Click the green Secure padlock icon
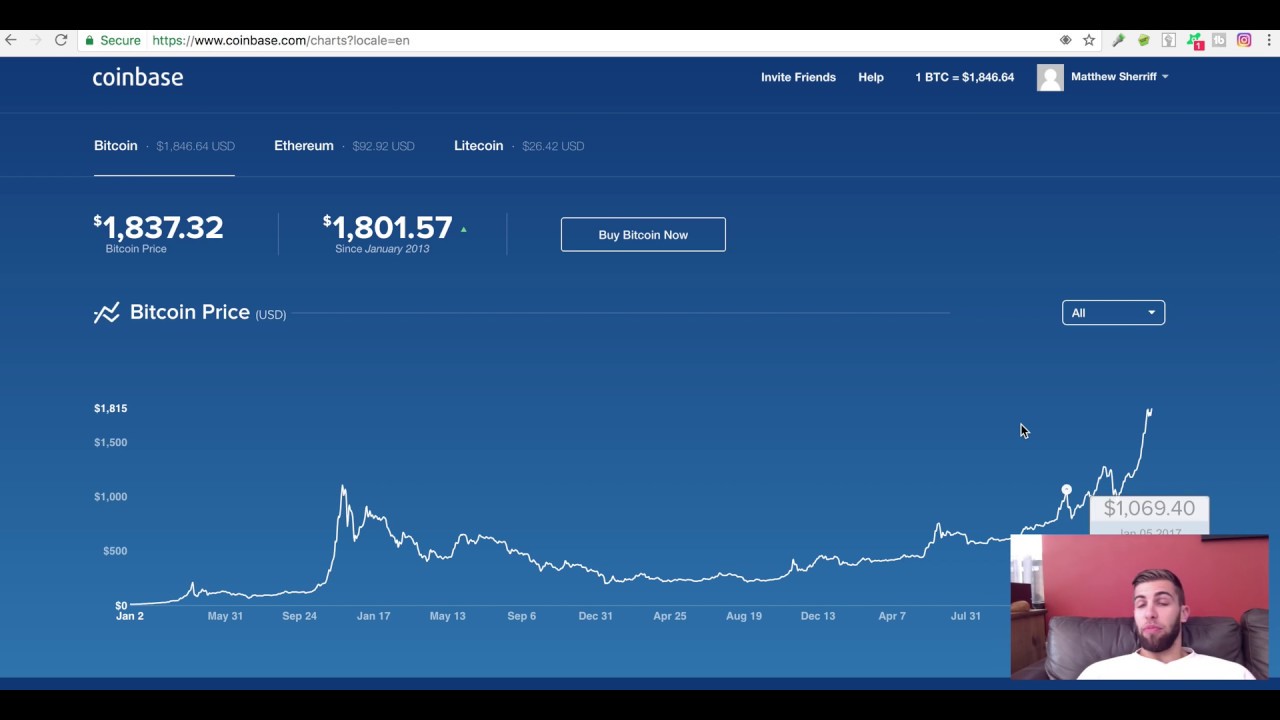This screenshot has height=720, width=1280. pyautogui.click(x=90, y=40)
